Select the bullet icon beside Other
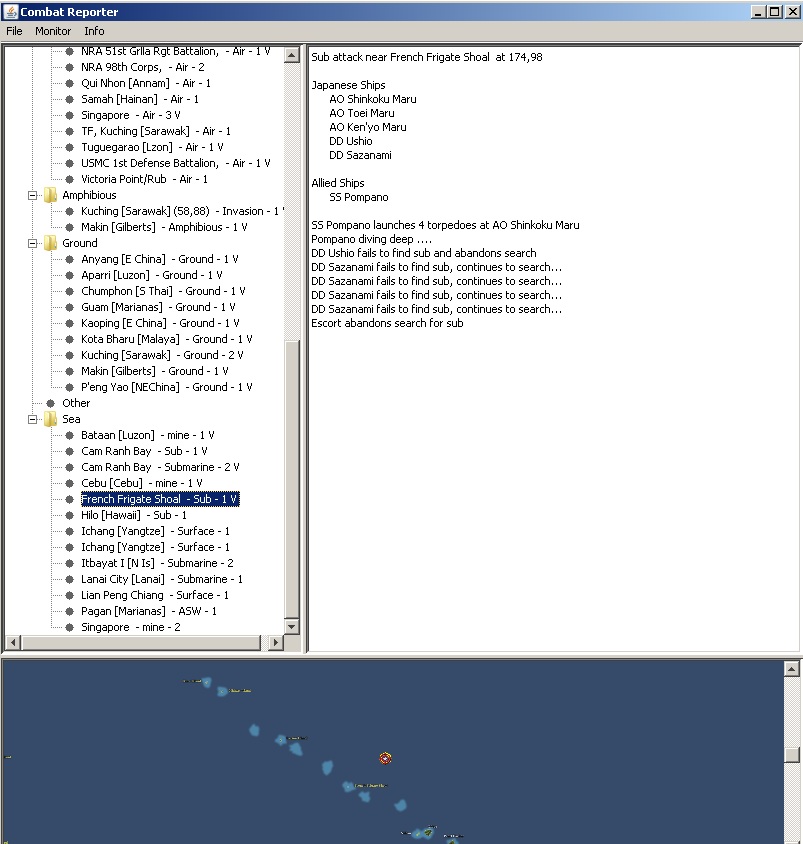Screen dimensions: 803x844 51,403
